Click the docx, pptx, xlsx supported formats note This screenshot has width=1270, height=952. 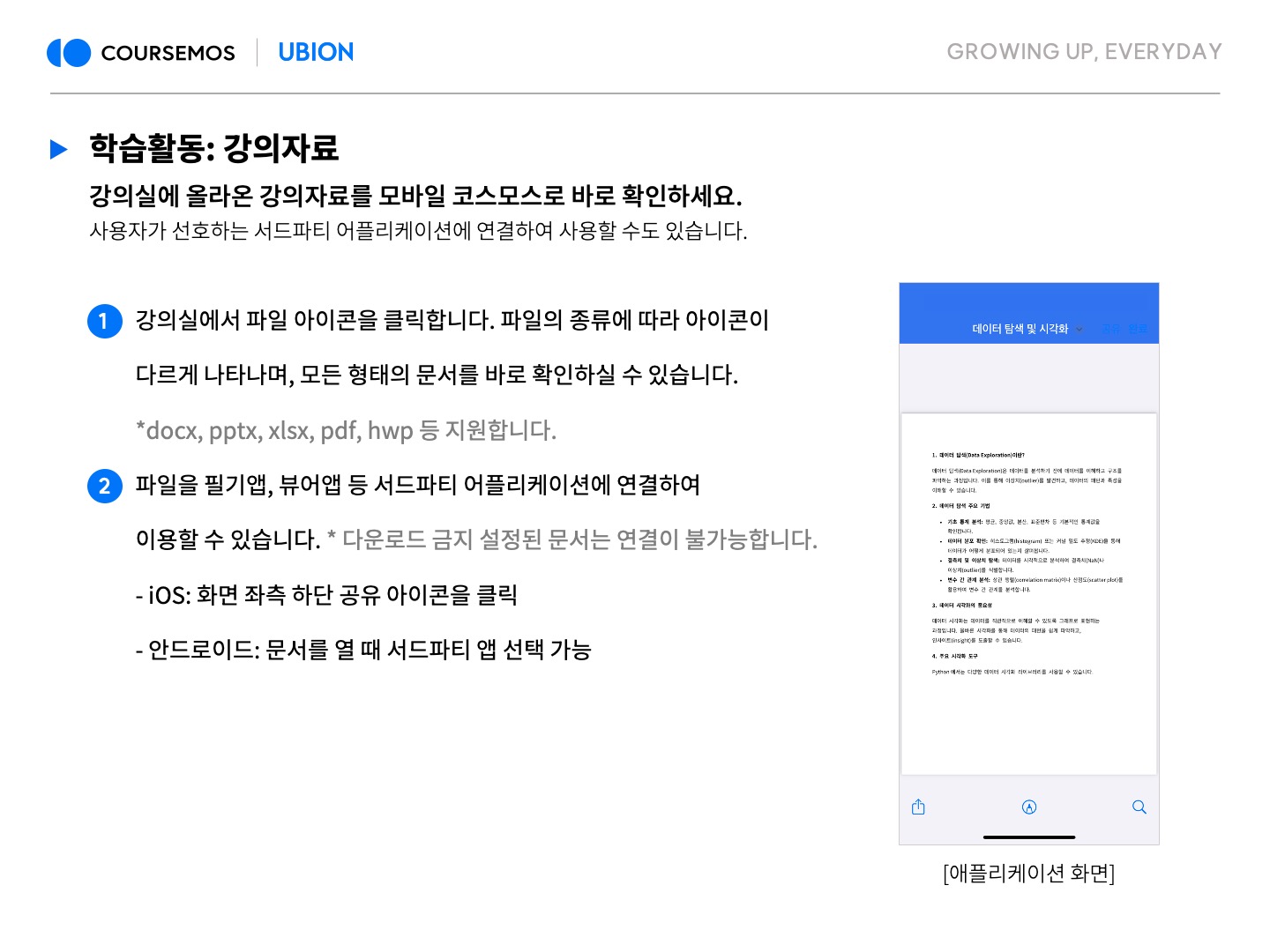(x=346, y=430)
